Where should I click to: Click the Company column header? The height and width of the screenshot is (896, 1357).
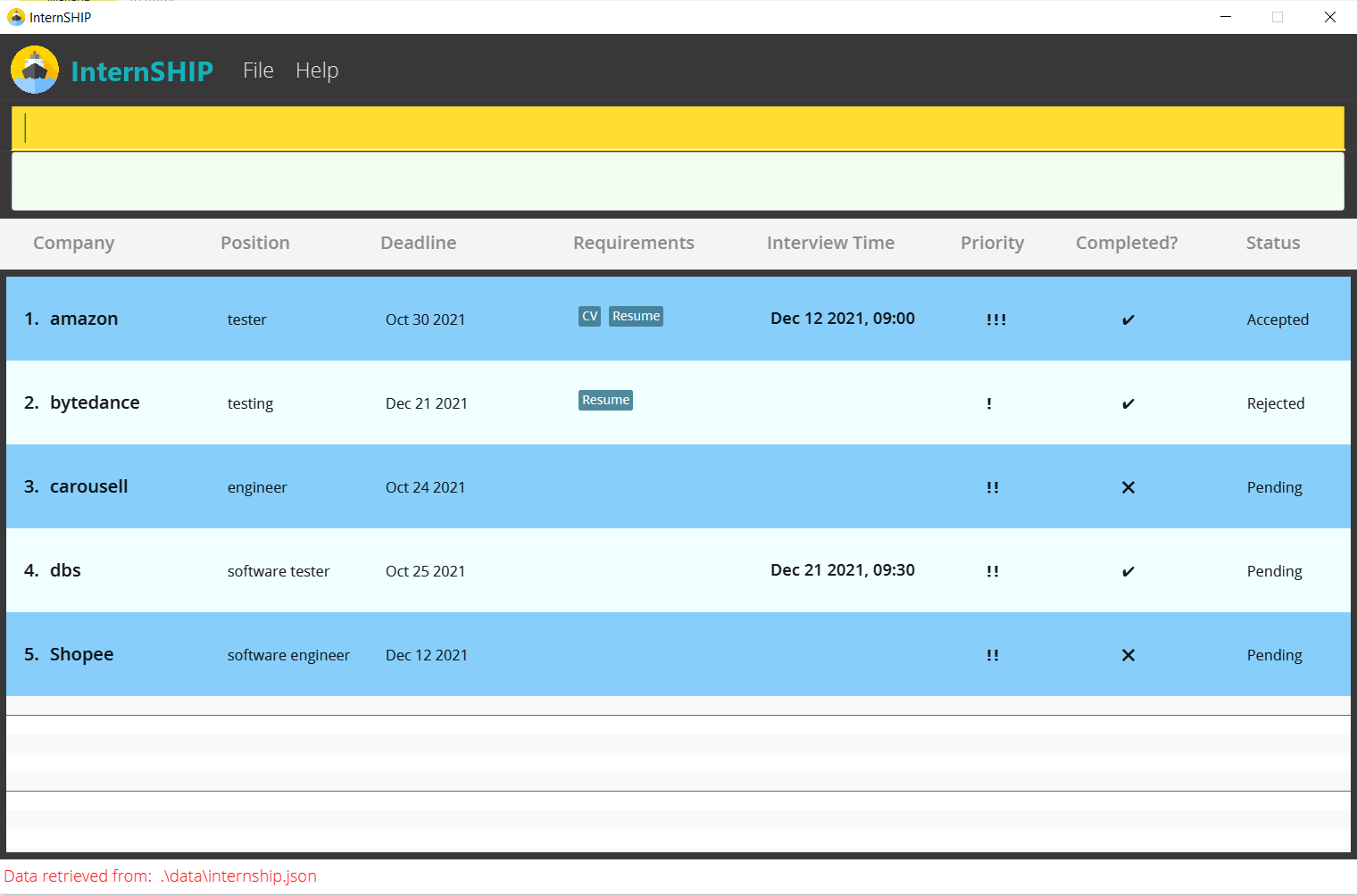pos(74,243)
